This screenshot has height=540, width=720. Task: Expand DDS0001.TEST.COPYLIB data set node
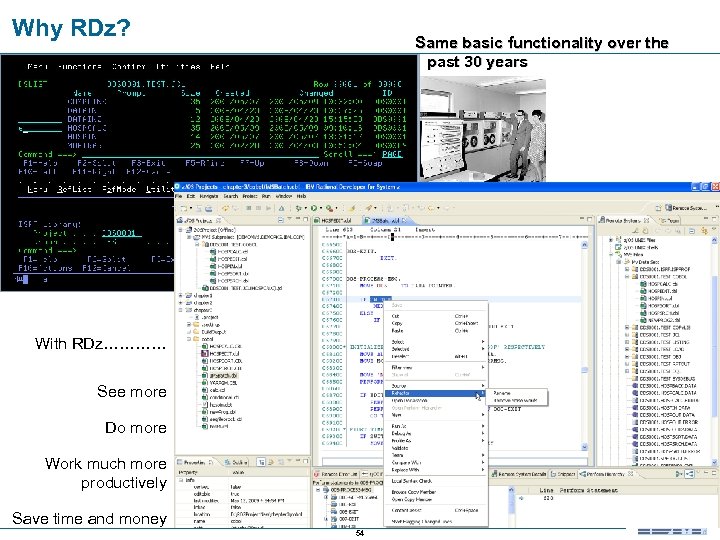627,327
